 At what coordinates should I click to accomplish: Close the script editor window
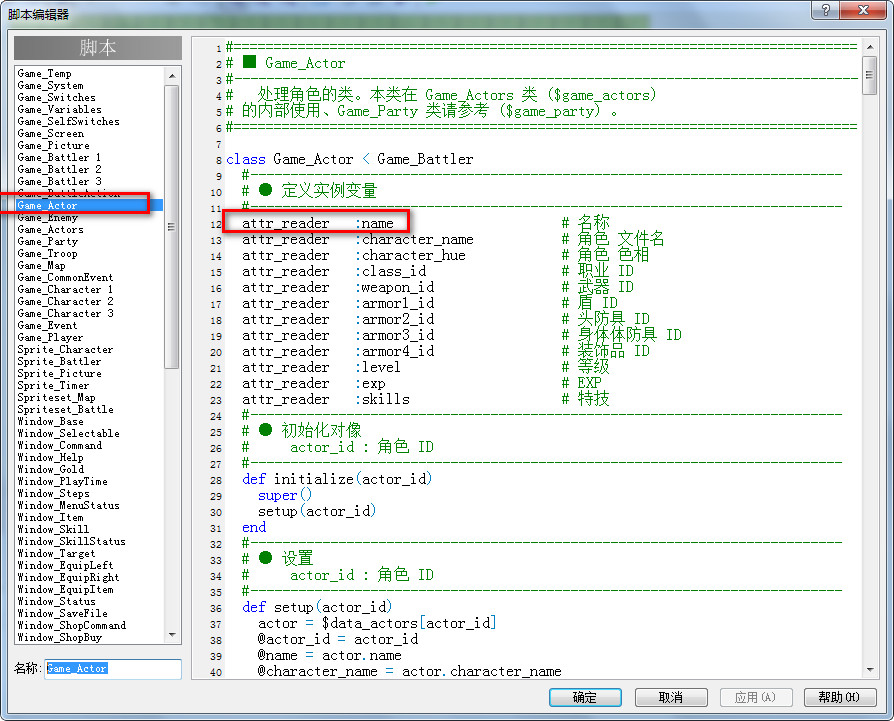coord(863,10)
